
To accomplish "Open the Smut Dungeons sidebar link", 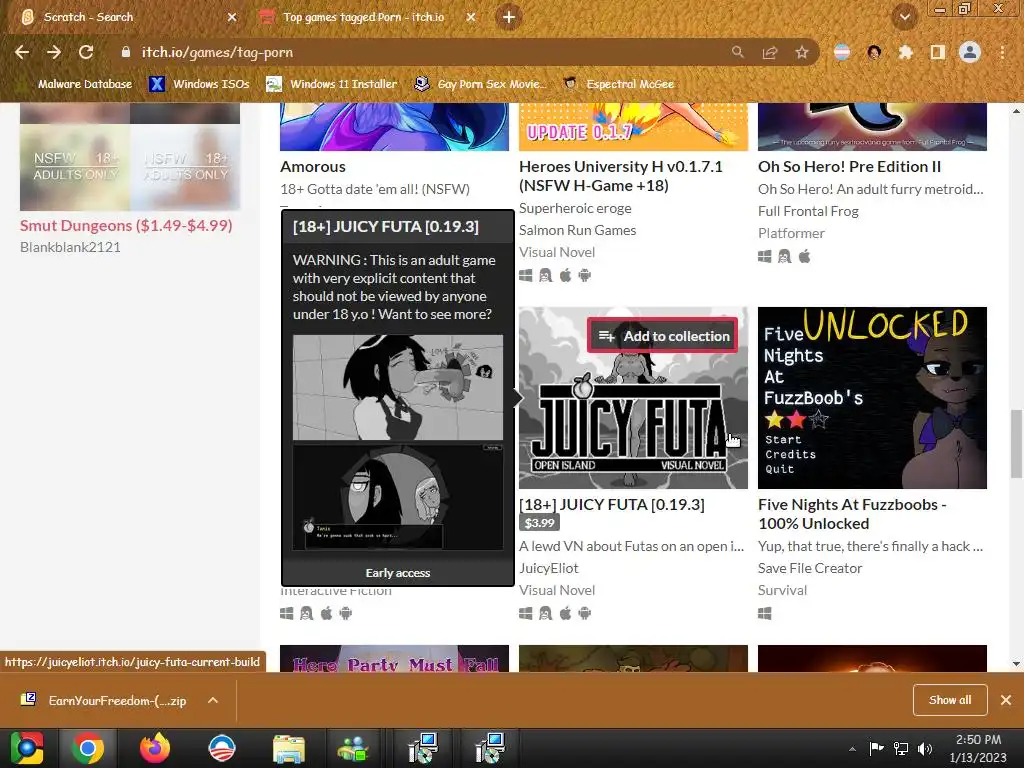I will (126, 225).
